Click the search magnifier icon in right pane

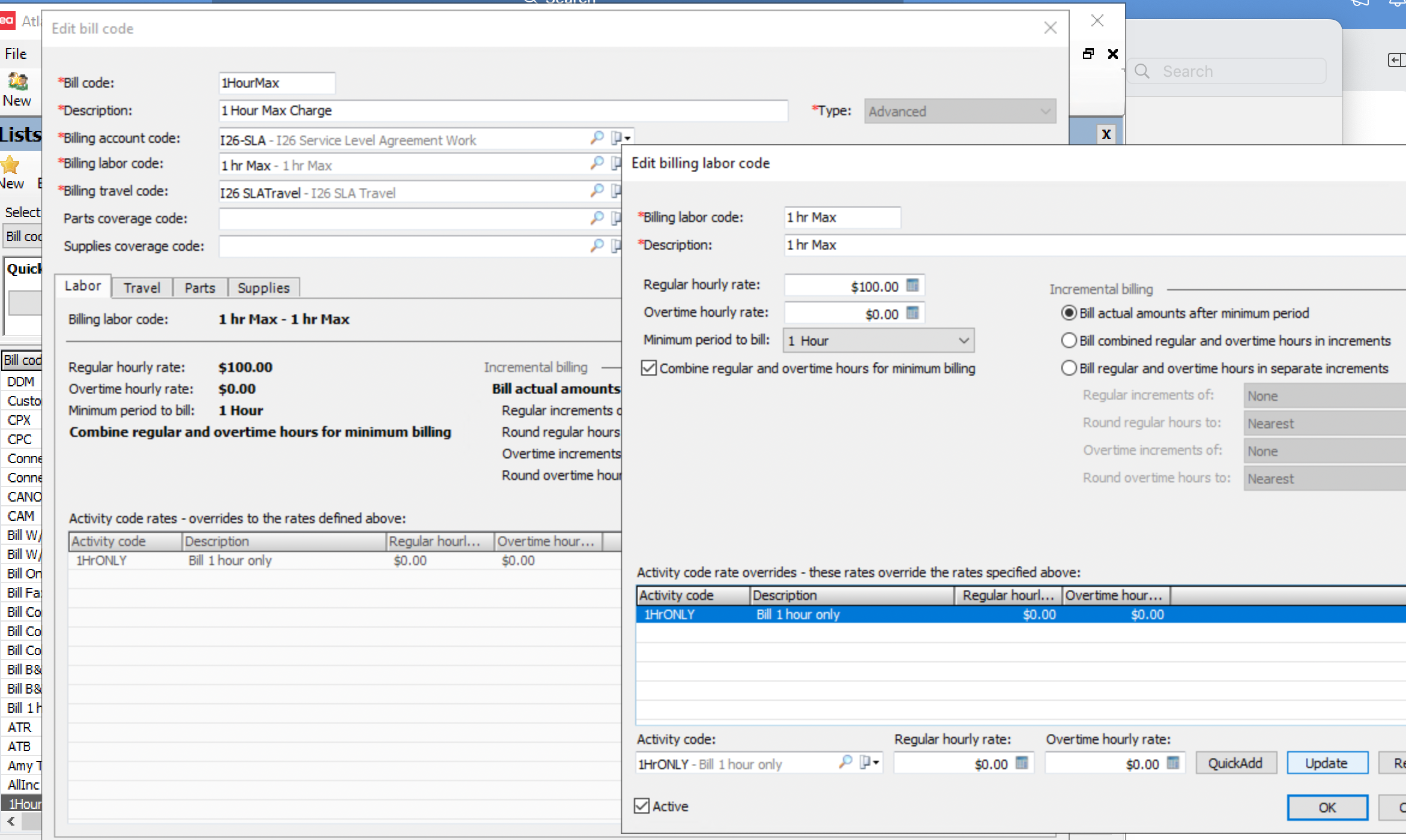pyautogui.click(x=1142, y=71)
